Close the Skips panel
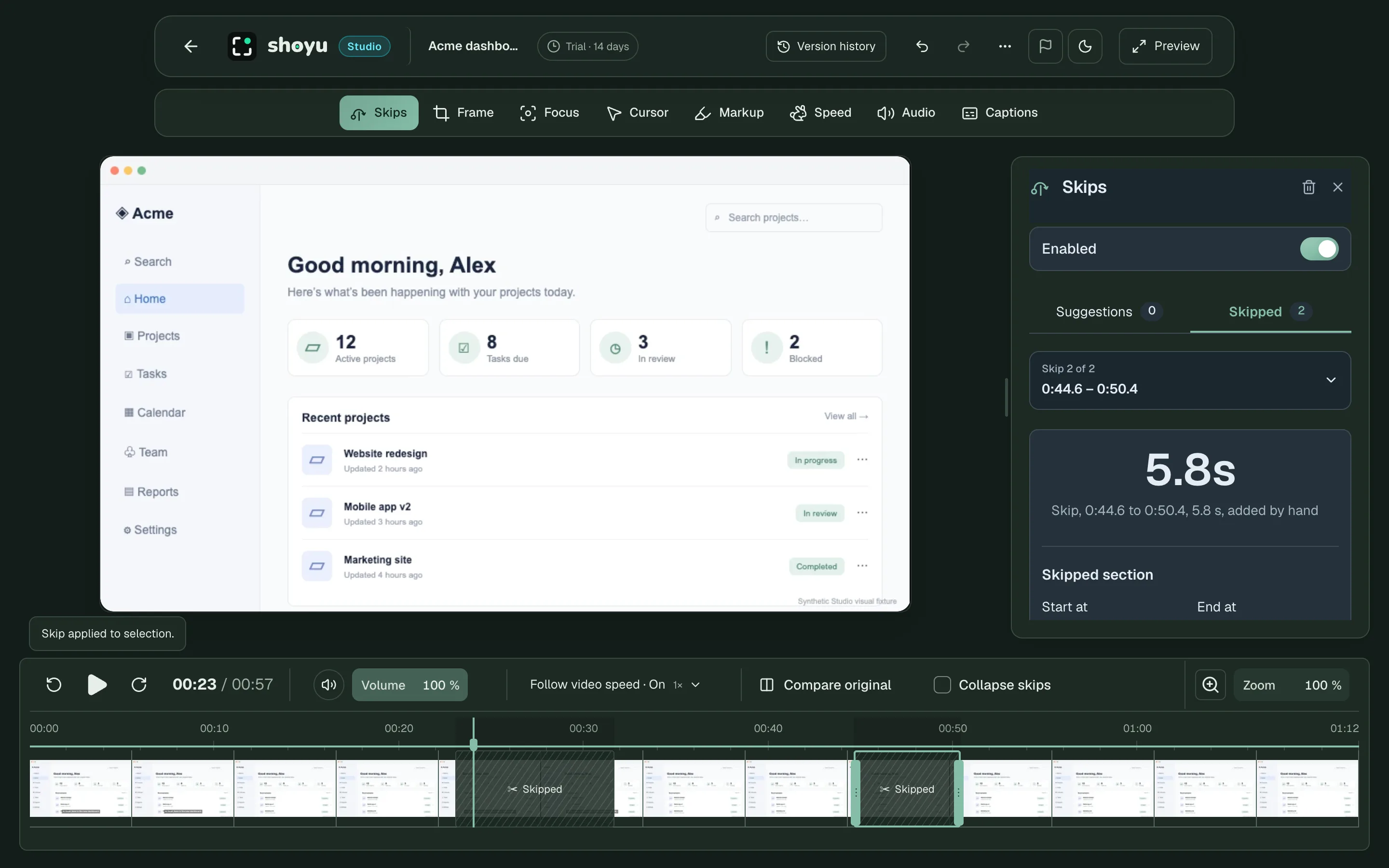 point(1338,187)
